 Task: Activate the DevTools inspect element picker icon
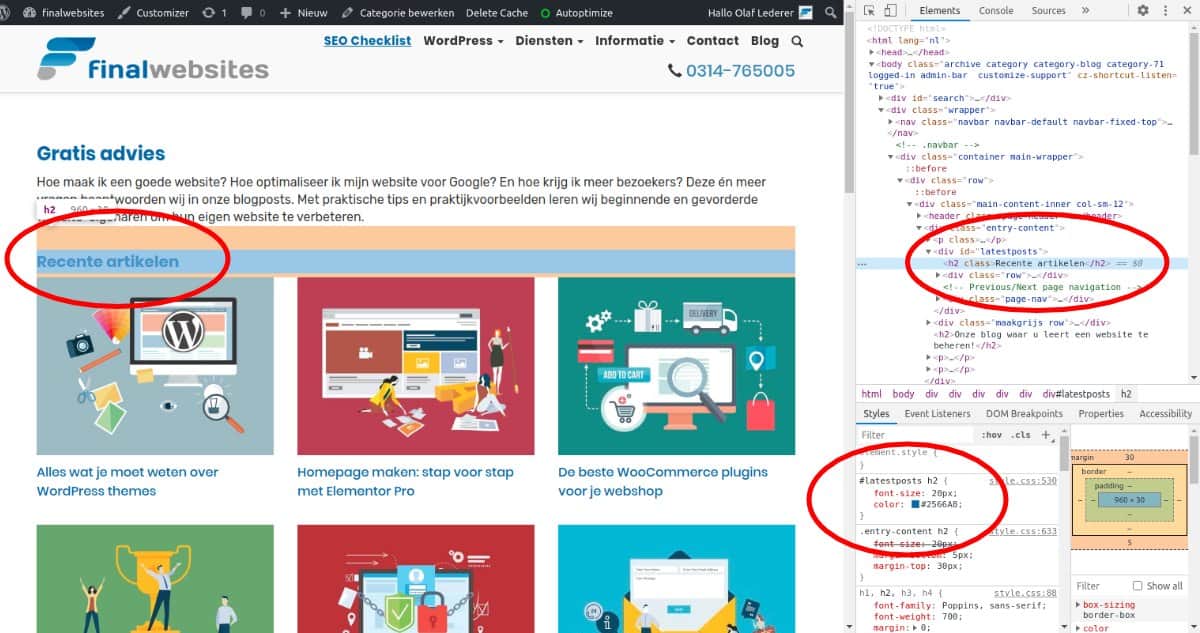868,11
